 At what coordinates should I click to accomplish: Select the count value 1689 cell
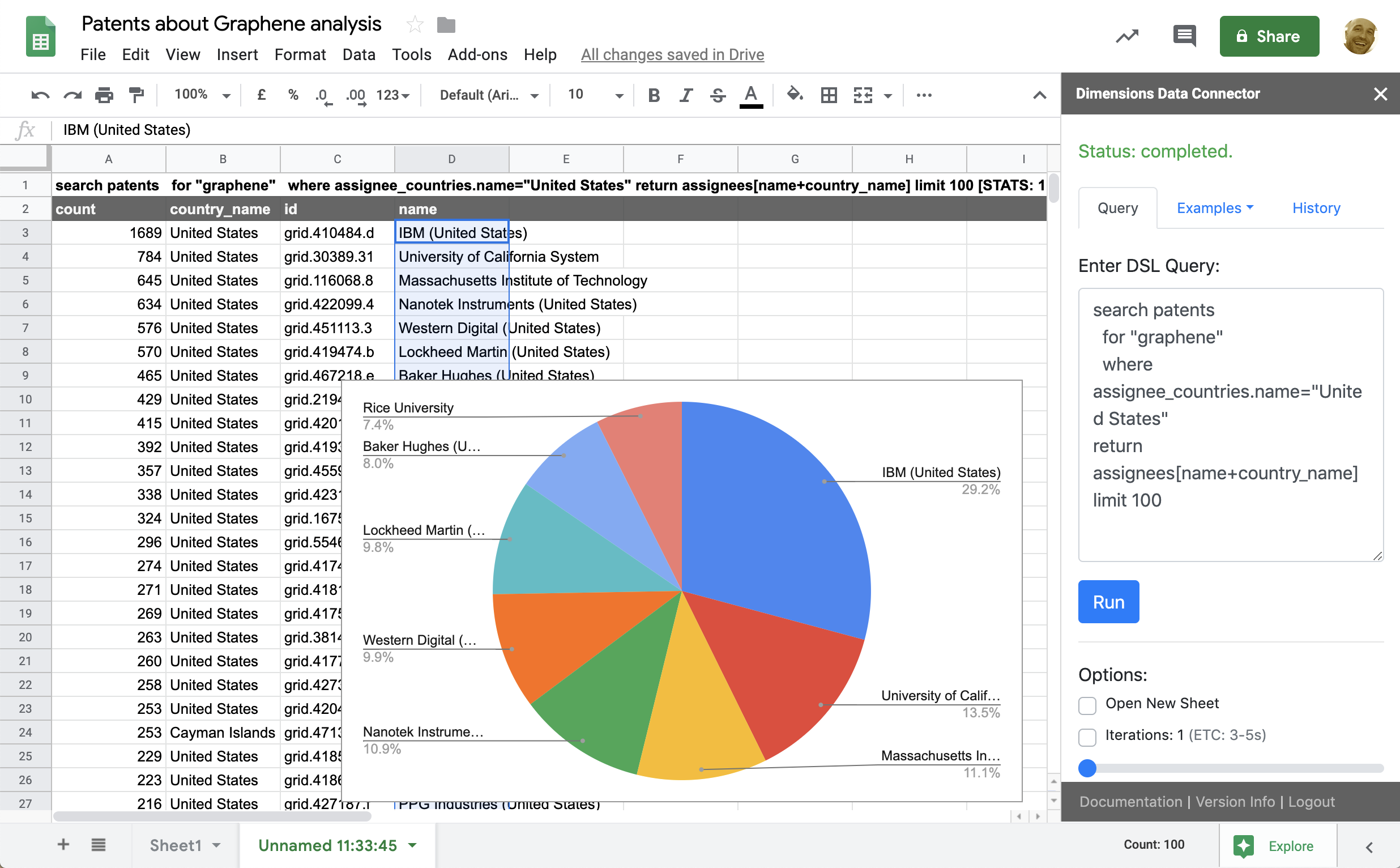coord(108,232)
